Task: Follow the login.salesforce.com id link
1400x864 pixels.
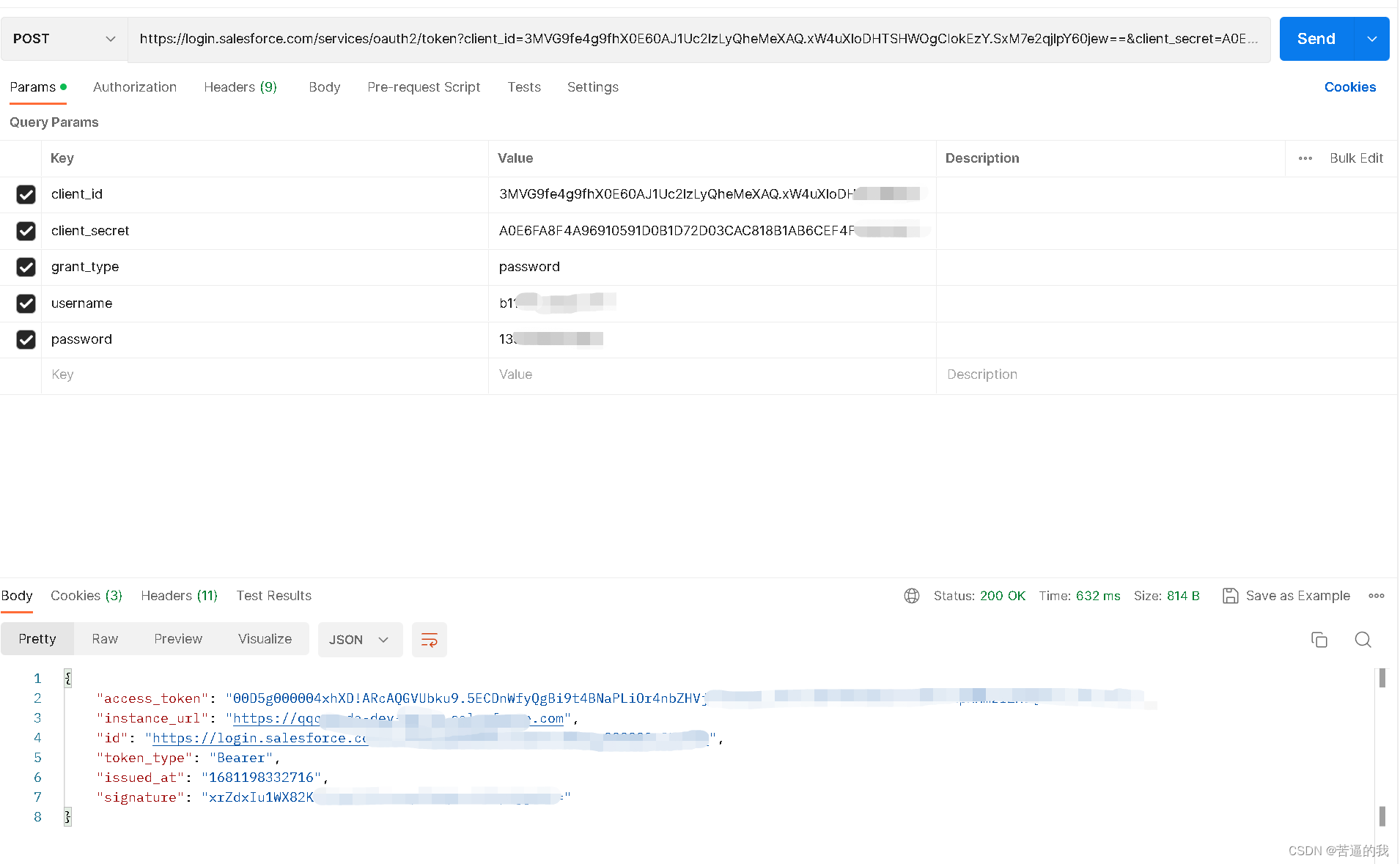Action: pos(258,738)
